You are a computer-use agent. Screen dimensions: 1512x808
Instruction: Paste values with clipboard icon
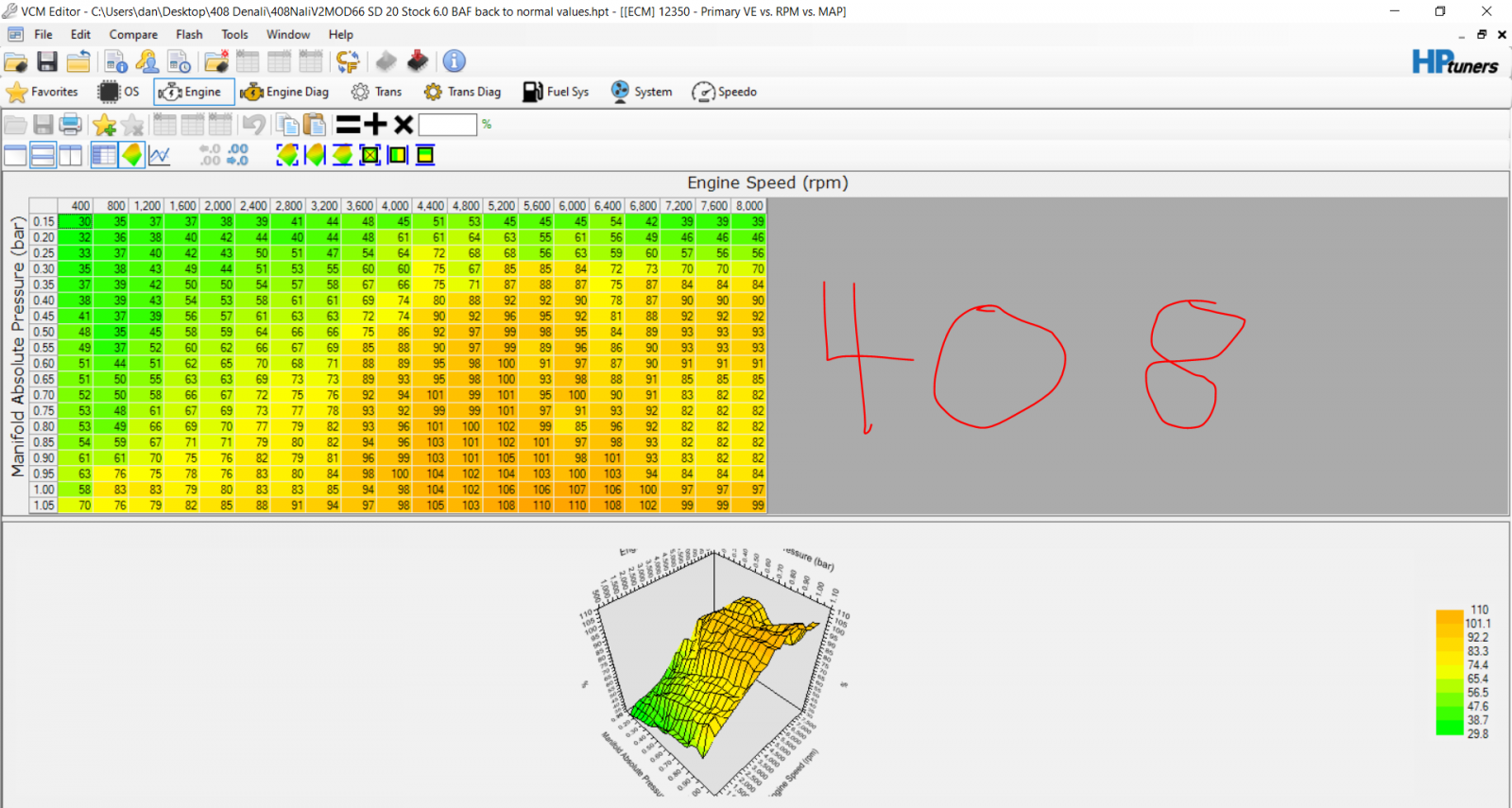(315, 124)
